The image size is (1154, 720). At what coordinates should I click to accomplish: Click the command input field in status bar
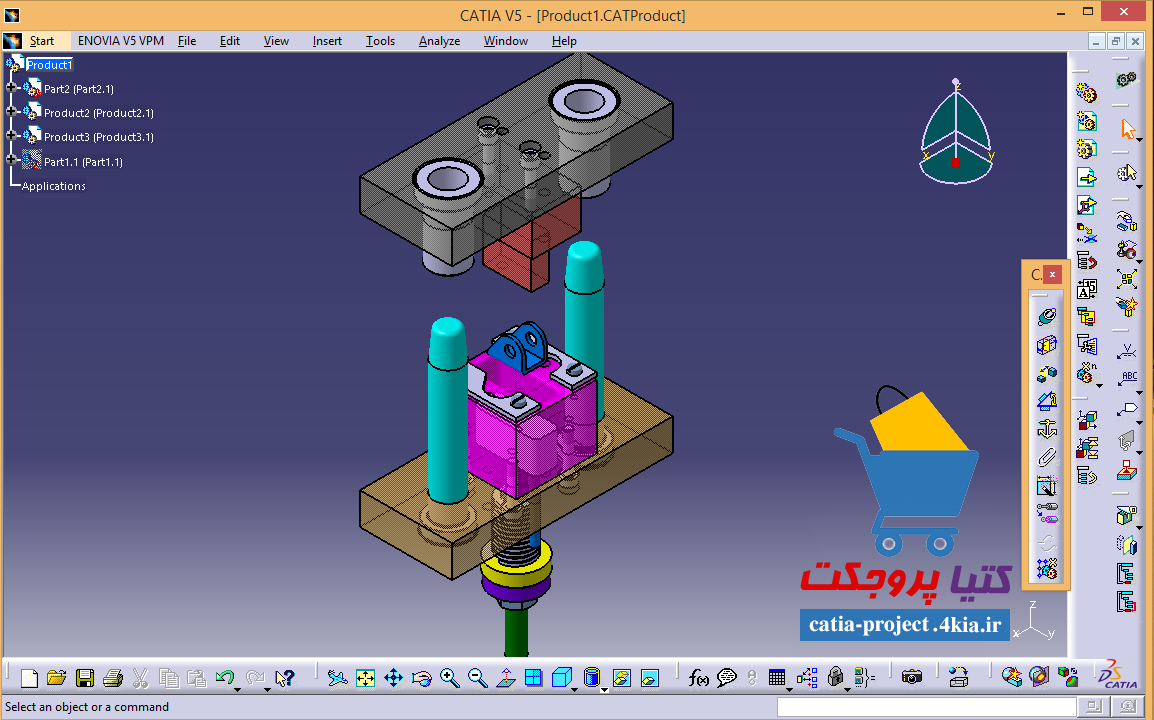(x=927, y=707)
